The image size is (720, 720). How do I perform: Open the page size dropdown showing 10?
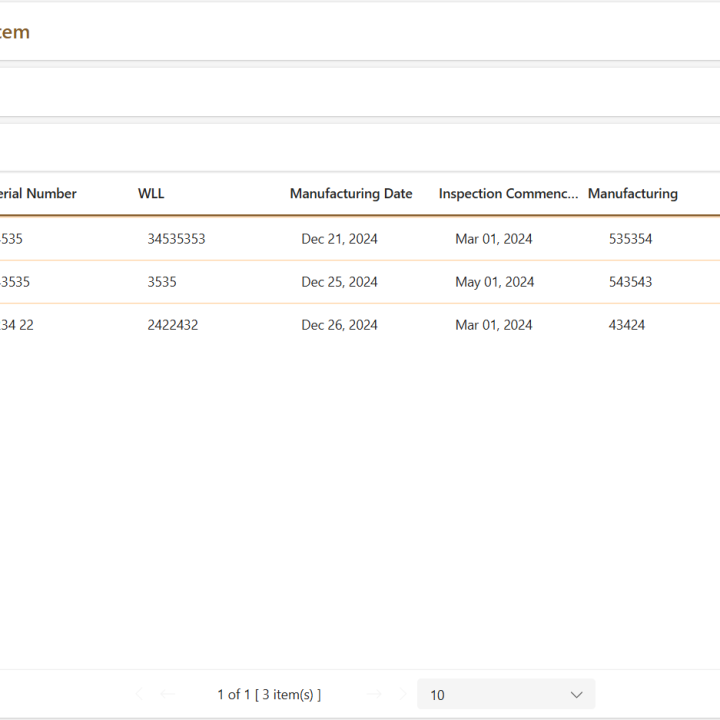[506, 694]
